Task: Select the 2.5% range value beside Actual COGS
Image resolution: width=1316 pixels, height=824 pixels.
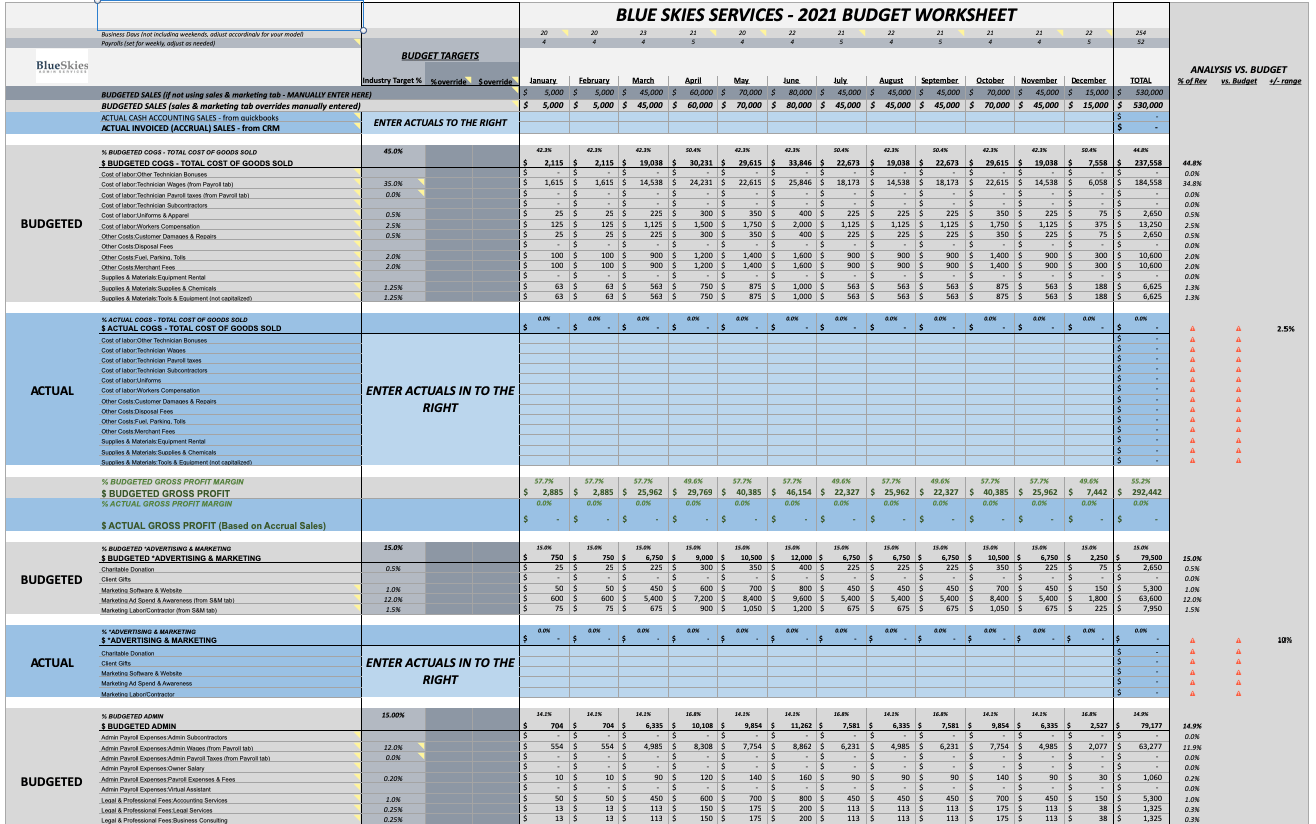Action: tap(1285, 329)
